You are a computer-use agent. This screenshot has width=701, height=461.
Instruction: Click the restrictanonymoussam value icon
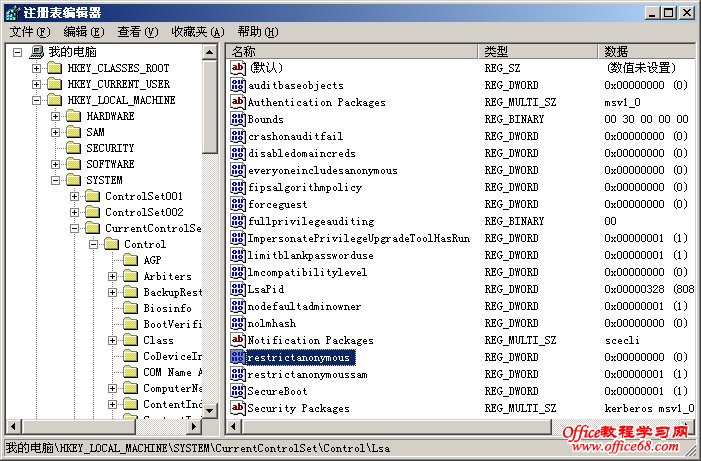[237, 374]
